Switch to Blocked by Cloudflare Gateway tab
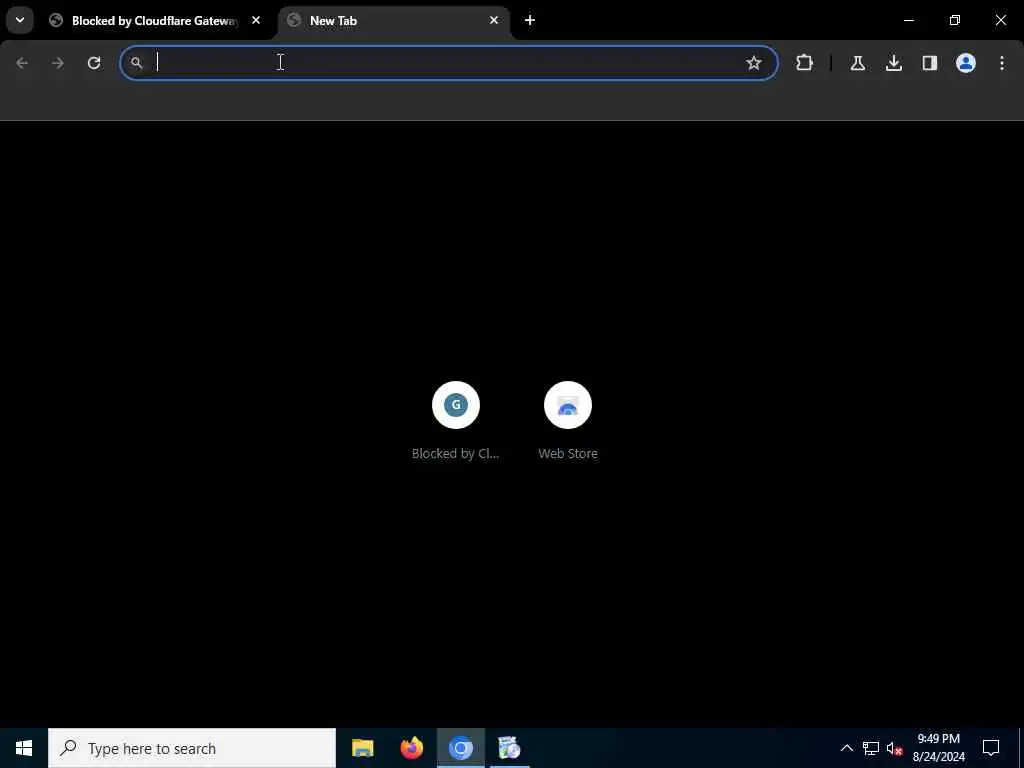This screenshot has height=768, width=1024. (156, 21)
